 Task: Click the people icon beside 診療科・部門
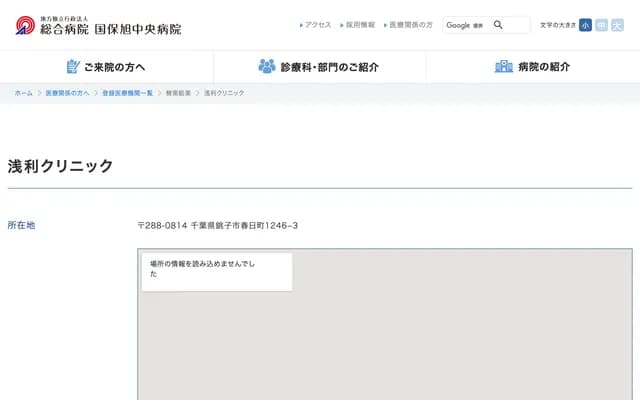pyautogui.click(x=267, y=66)
